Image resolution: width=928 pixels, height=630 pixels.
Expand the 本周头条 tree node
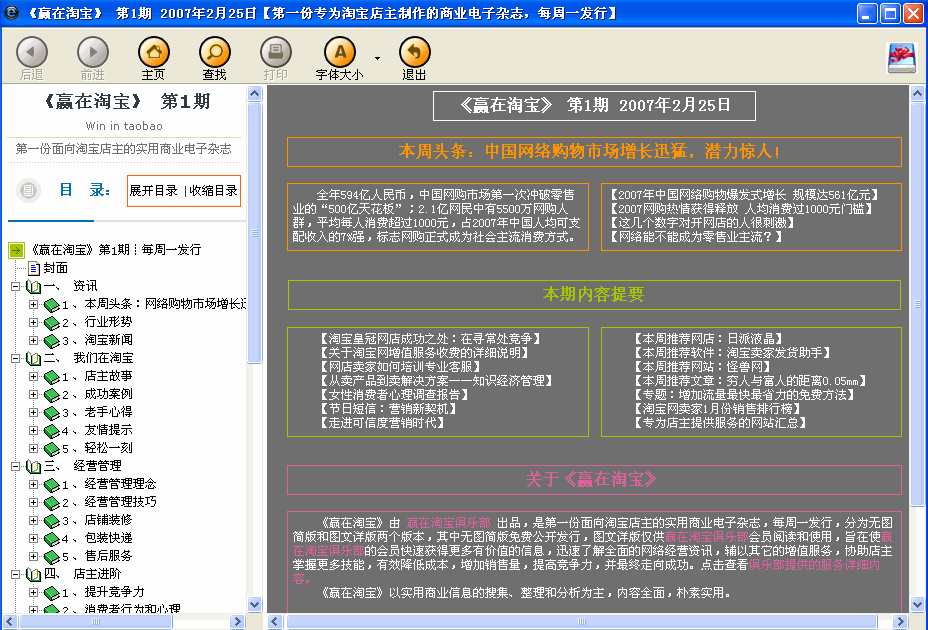(34, 304)
